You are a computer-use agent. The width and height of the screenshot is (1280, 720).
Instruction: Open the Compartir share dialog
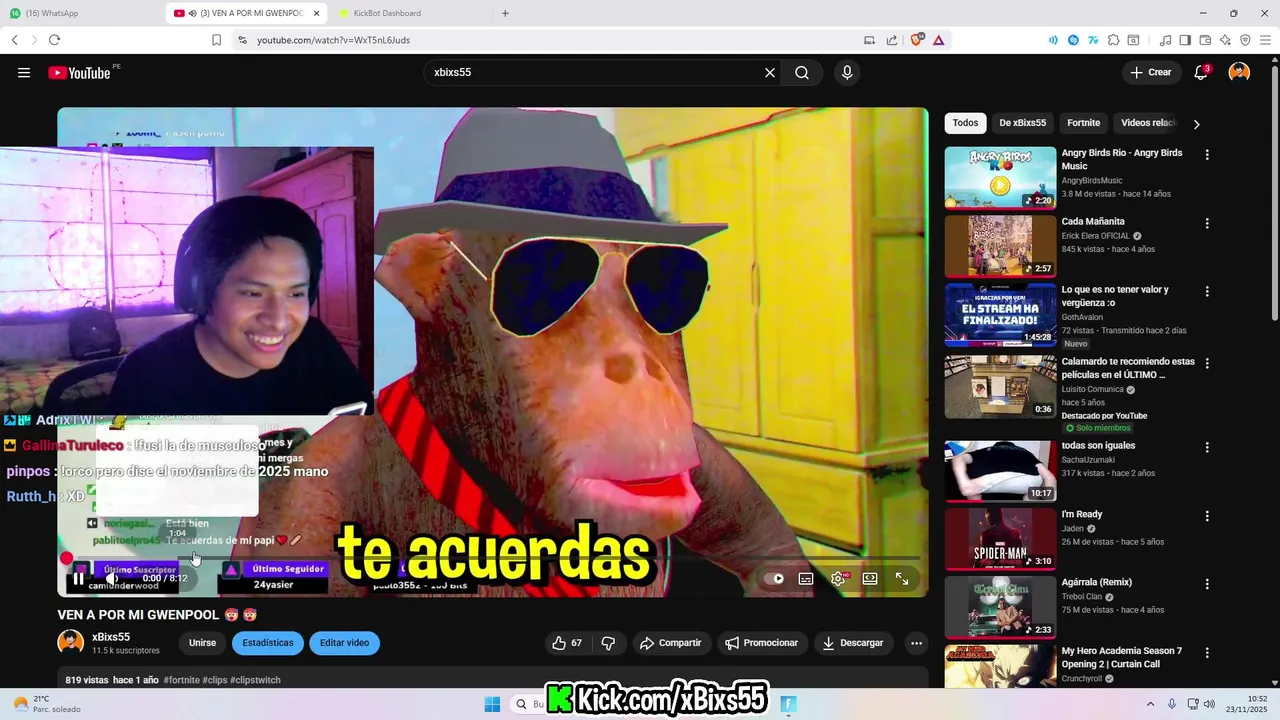click(671, 643)
